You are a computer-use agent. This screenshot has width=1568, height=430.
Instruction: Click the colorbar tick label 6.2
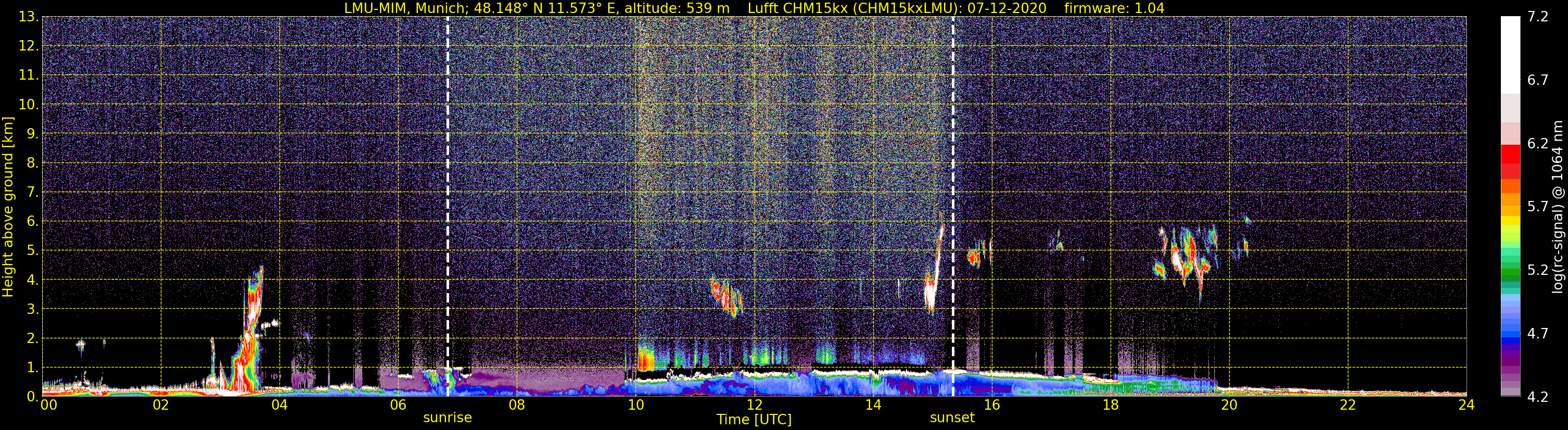(x=1538, y=143)
